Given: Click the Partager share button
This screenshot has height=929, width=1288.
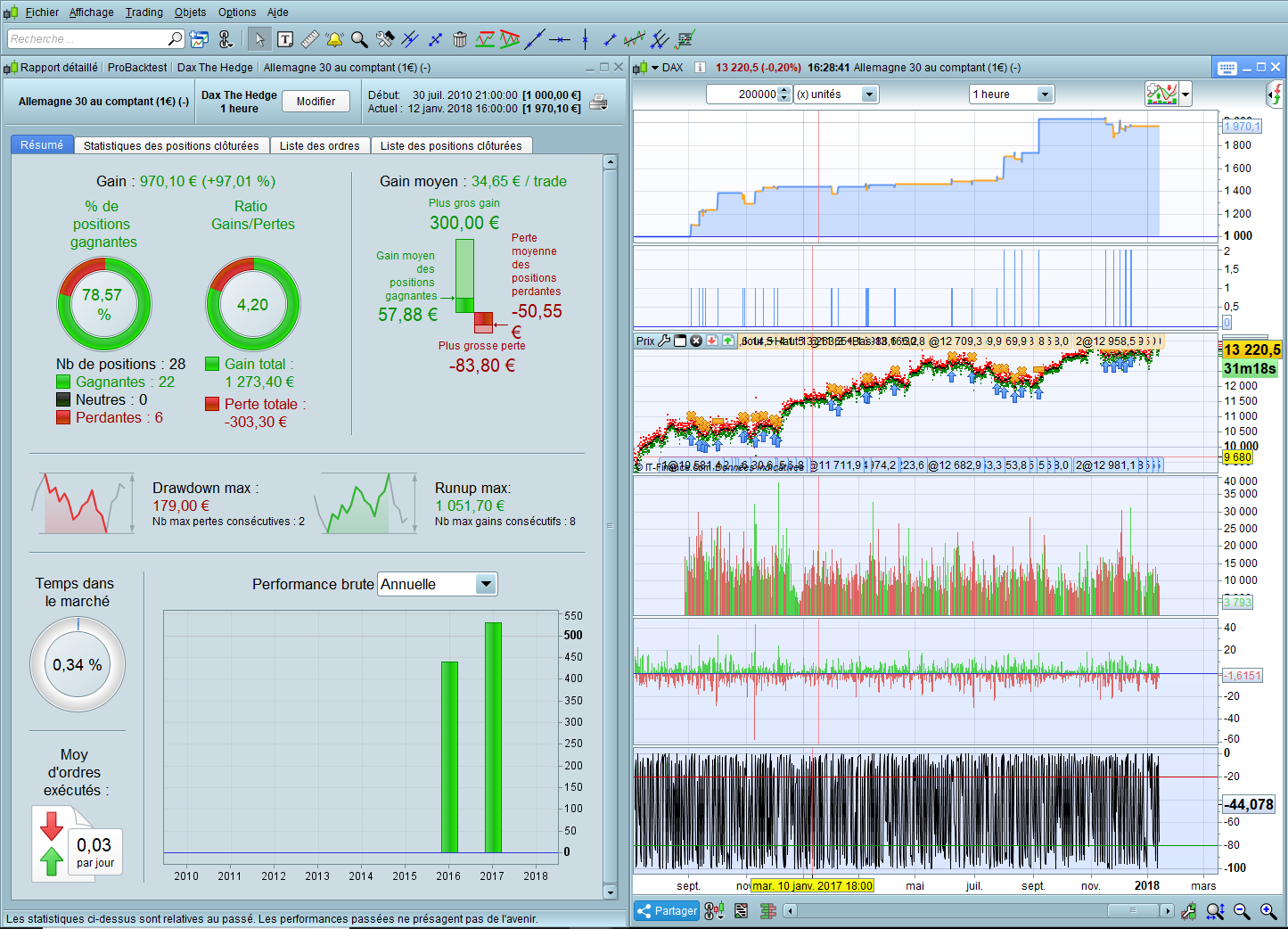Looking at the screenshot, I should click(x=667, y=911).
